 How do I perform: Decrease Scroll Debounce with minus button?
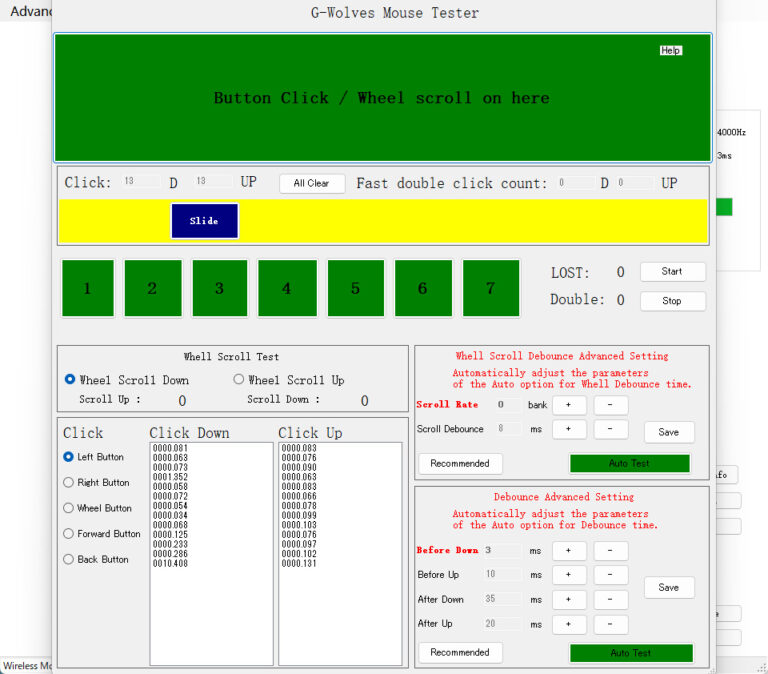(x=611, y=429)
